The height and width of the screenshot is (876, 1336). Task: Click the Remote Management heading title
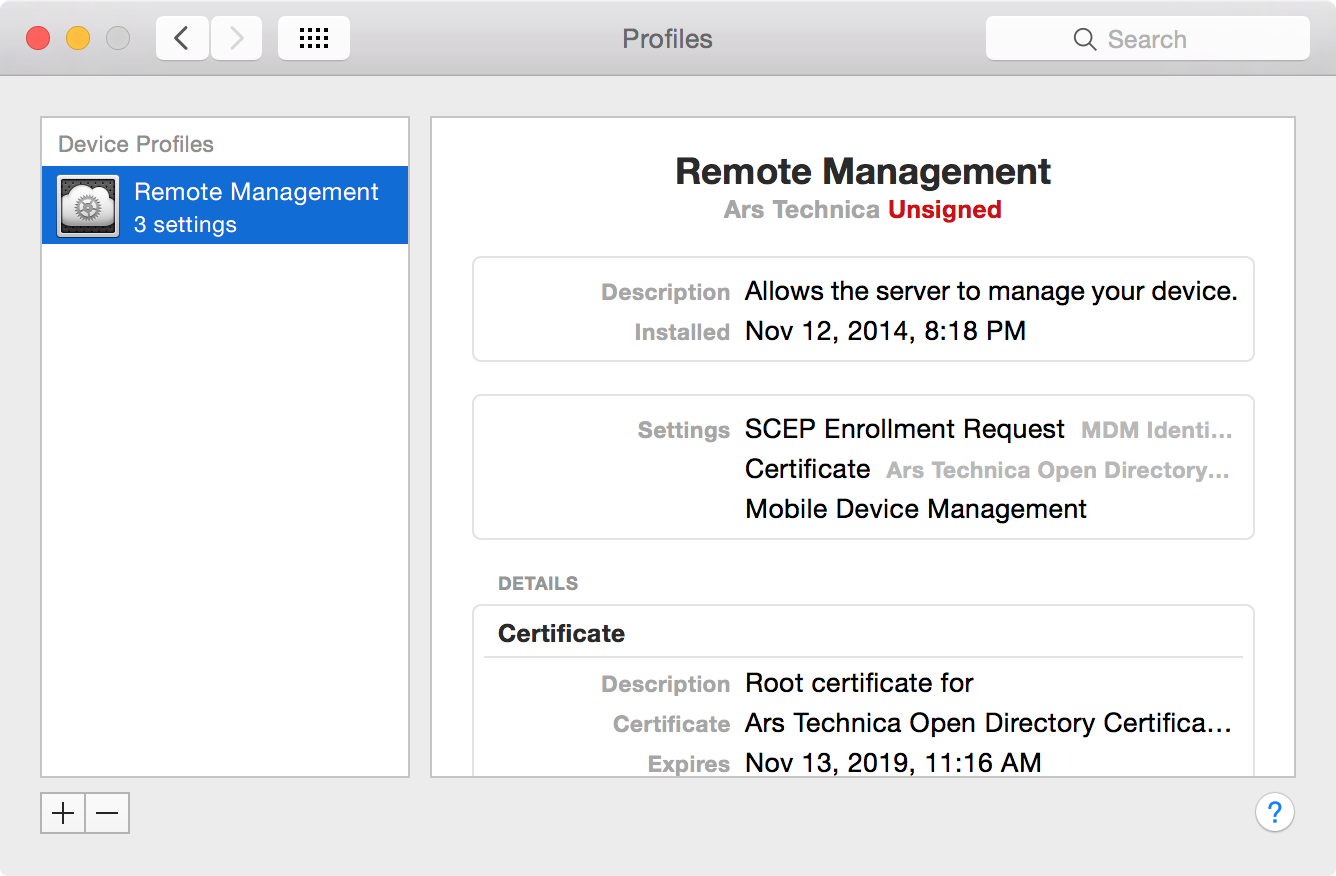tap(863, 171)
